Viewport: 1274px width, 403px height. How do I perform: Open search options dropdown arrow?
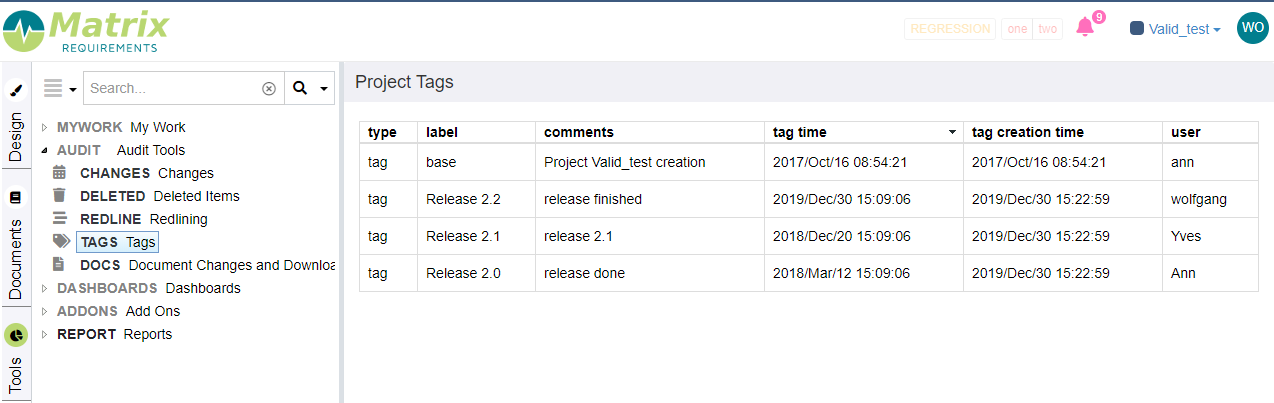click(x=324, y=89)
